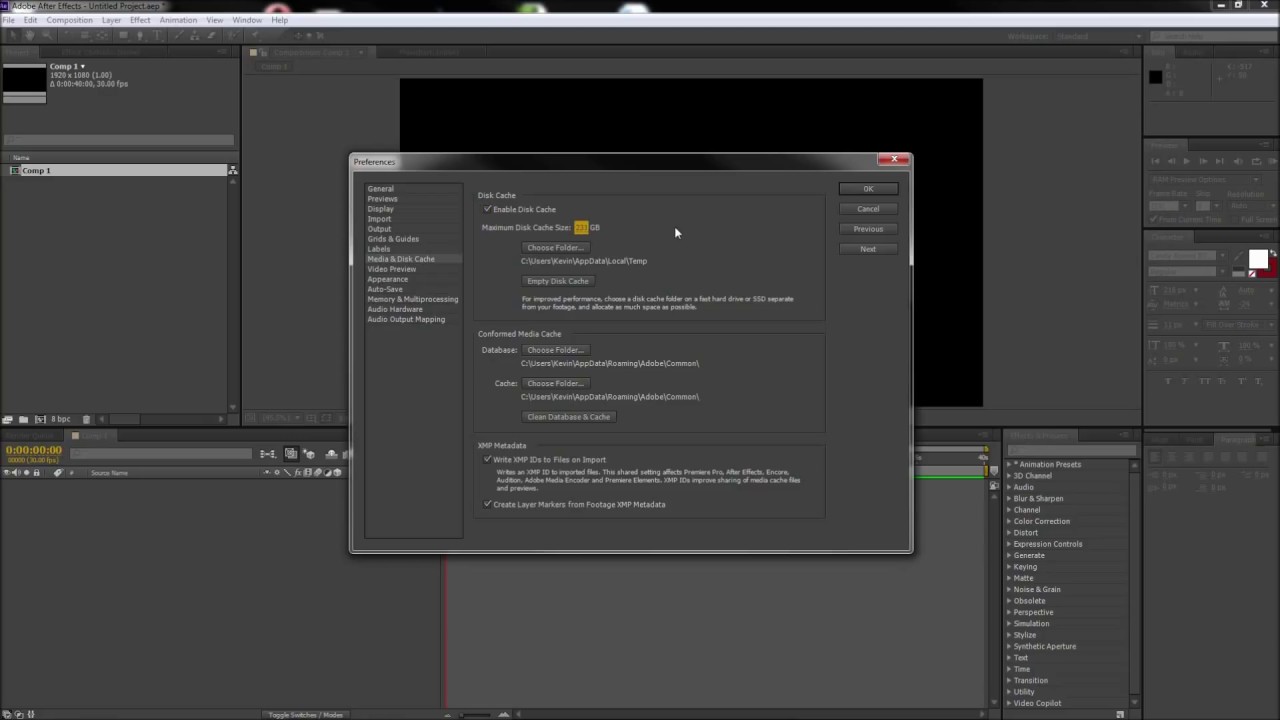The image size is (1280, 720).
Task: Expand the Video Copilot effects category
Action: [x=1009, y=703]
